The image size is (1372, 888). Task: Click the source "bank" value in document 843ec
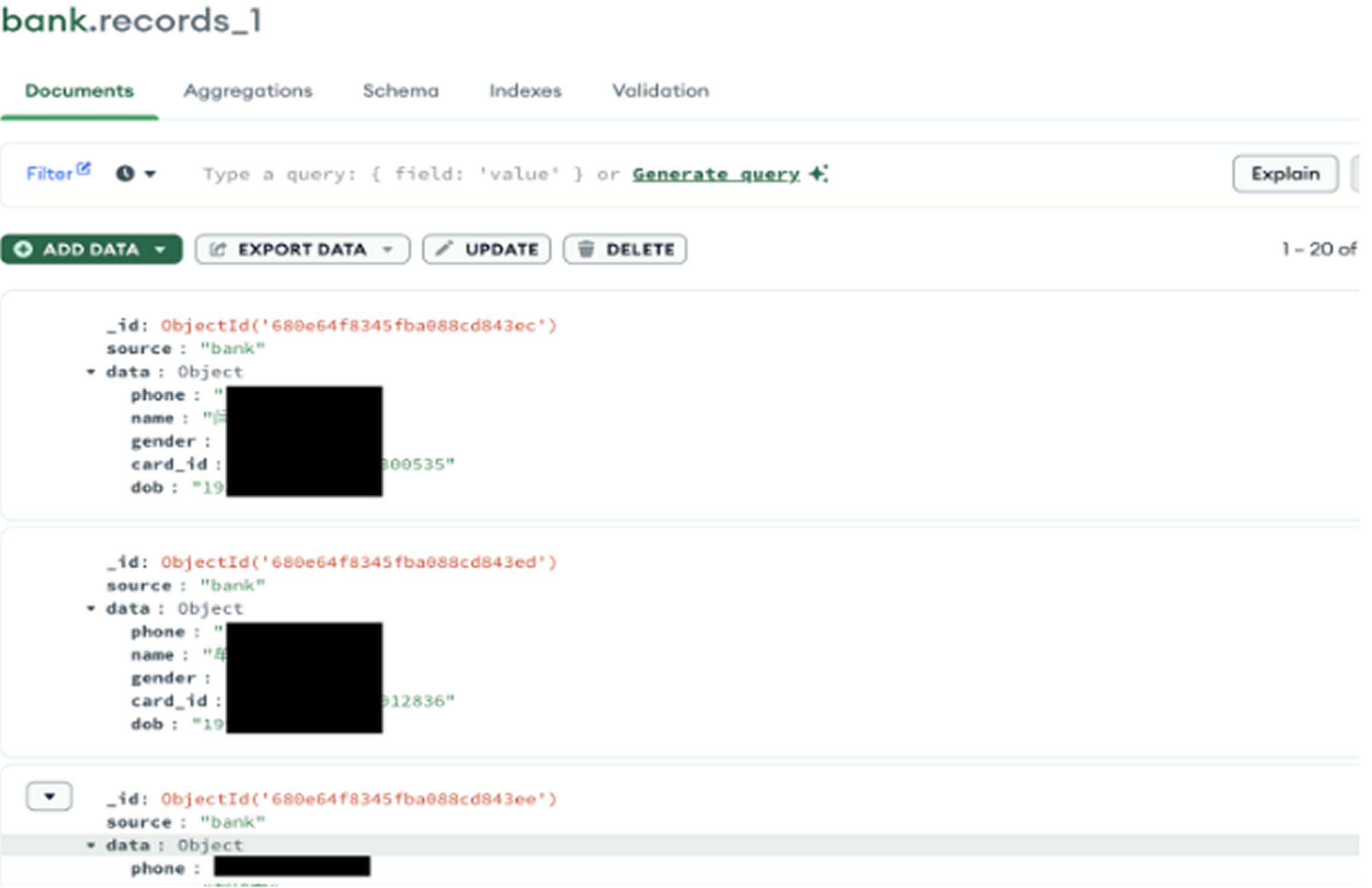232,348
